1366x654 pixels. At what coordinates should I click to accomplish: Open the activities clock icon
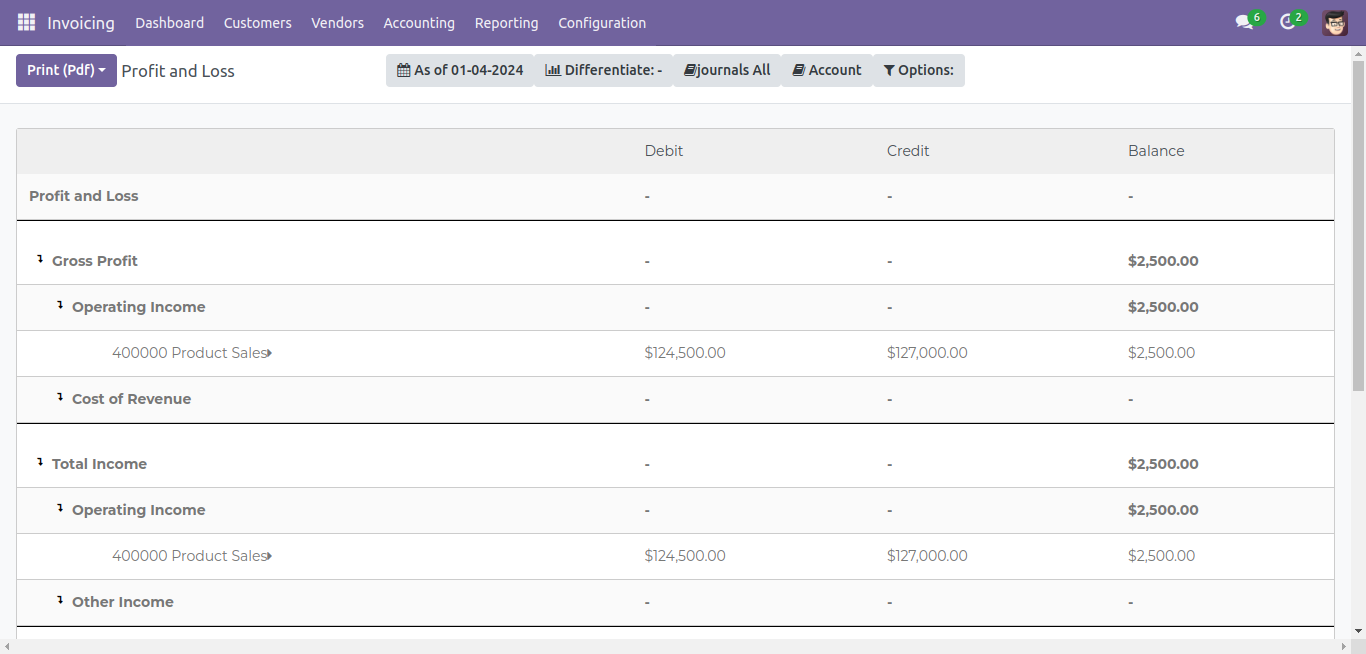click(1288, 22)
